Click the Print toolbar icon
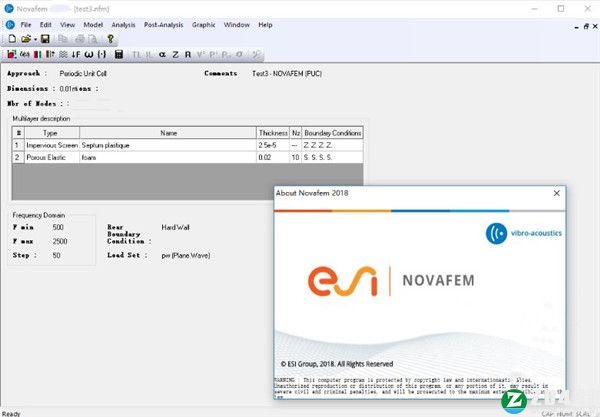Image resolution: width=600 pixels, height=417 pixels. [80, 39]
